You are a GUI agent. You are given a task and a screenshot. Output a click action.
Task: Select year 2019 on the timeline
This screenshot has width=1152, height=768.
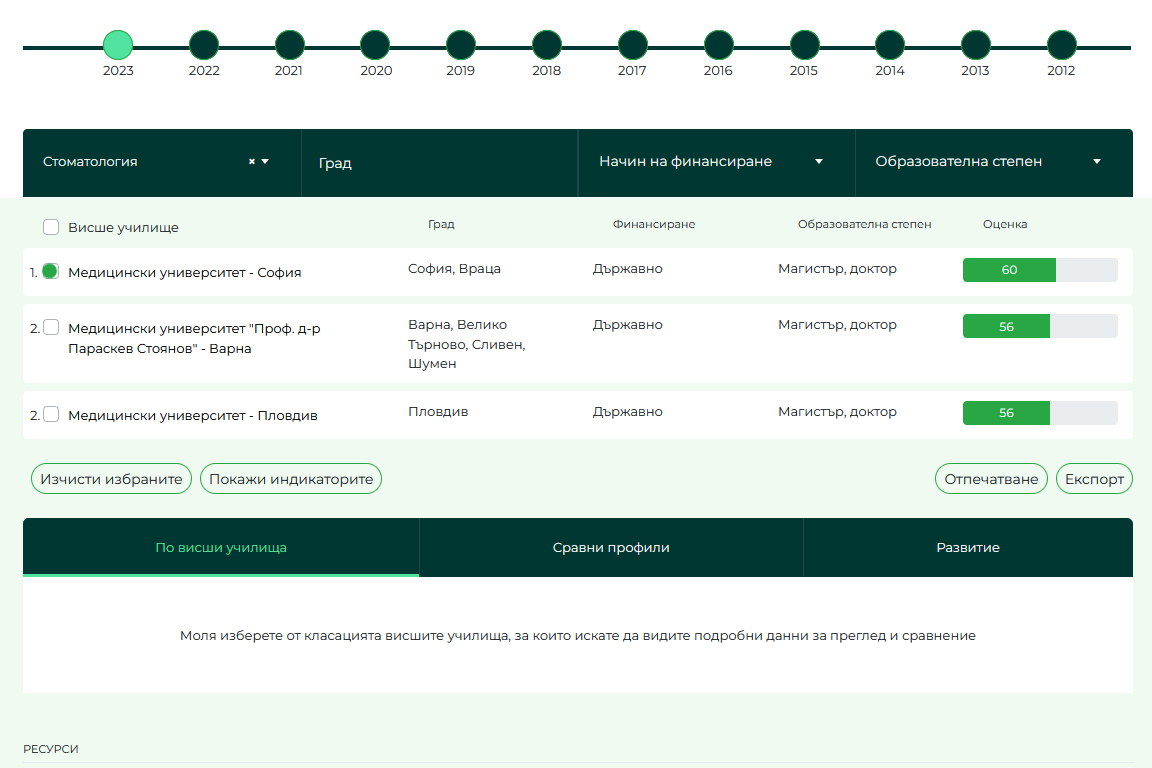pos(461,46)
